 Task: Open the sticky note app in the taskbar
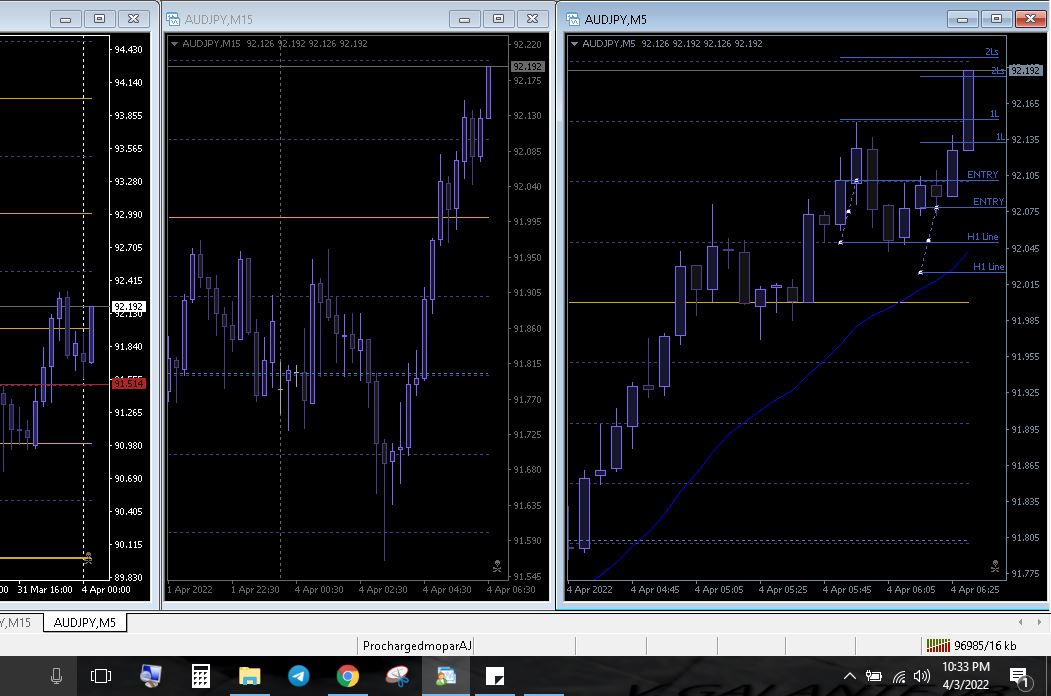[495, 676]
